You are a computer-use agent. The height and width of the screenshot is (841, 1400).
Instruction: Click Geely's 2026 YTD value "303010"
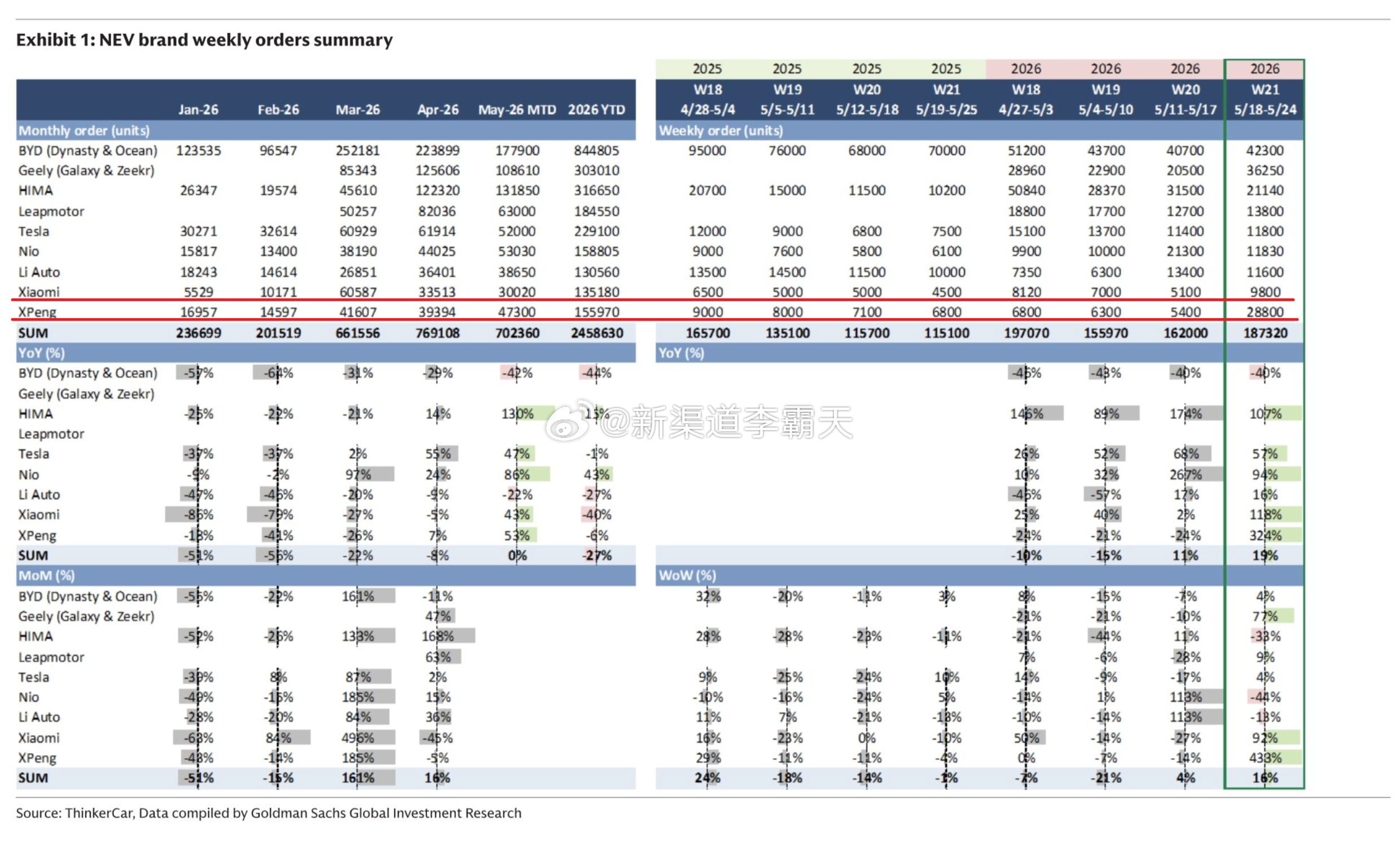596,170
